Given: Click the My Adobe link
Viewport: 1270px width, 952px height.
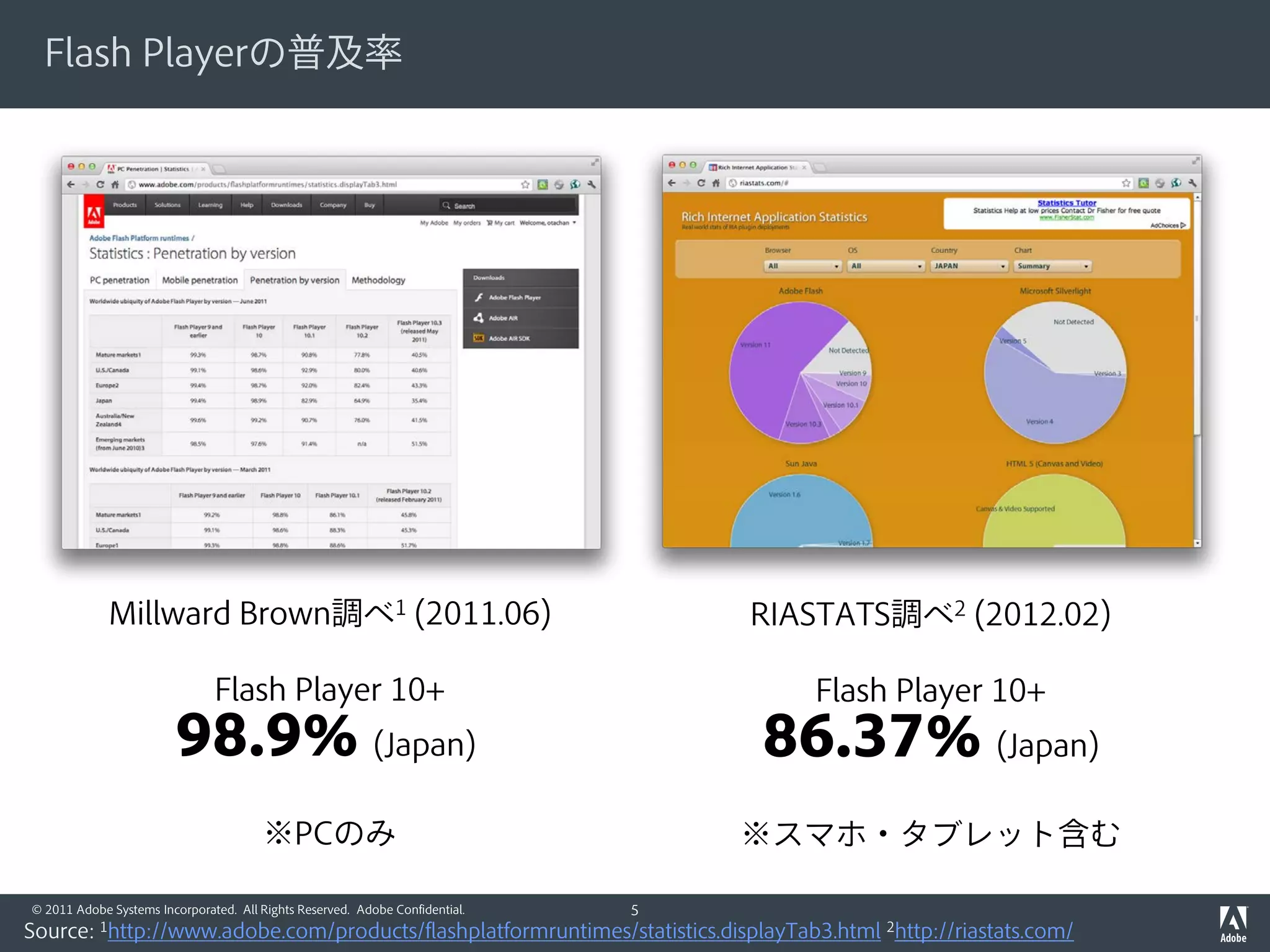Looking at the screenshot, I should 434,223.
